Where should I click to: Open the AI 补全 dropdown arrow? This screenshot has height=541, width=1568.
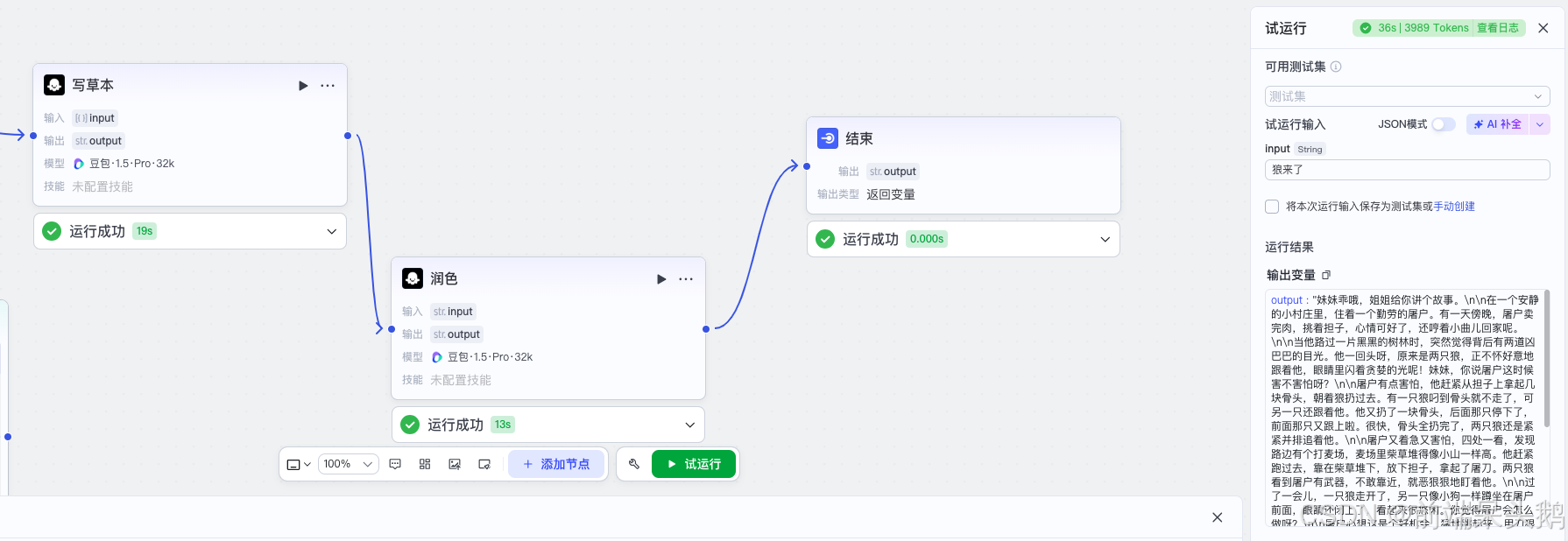click(x=1540, y=124)
